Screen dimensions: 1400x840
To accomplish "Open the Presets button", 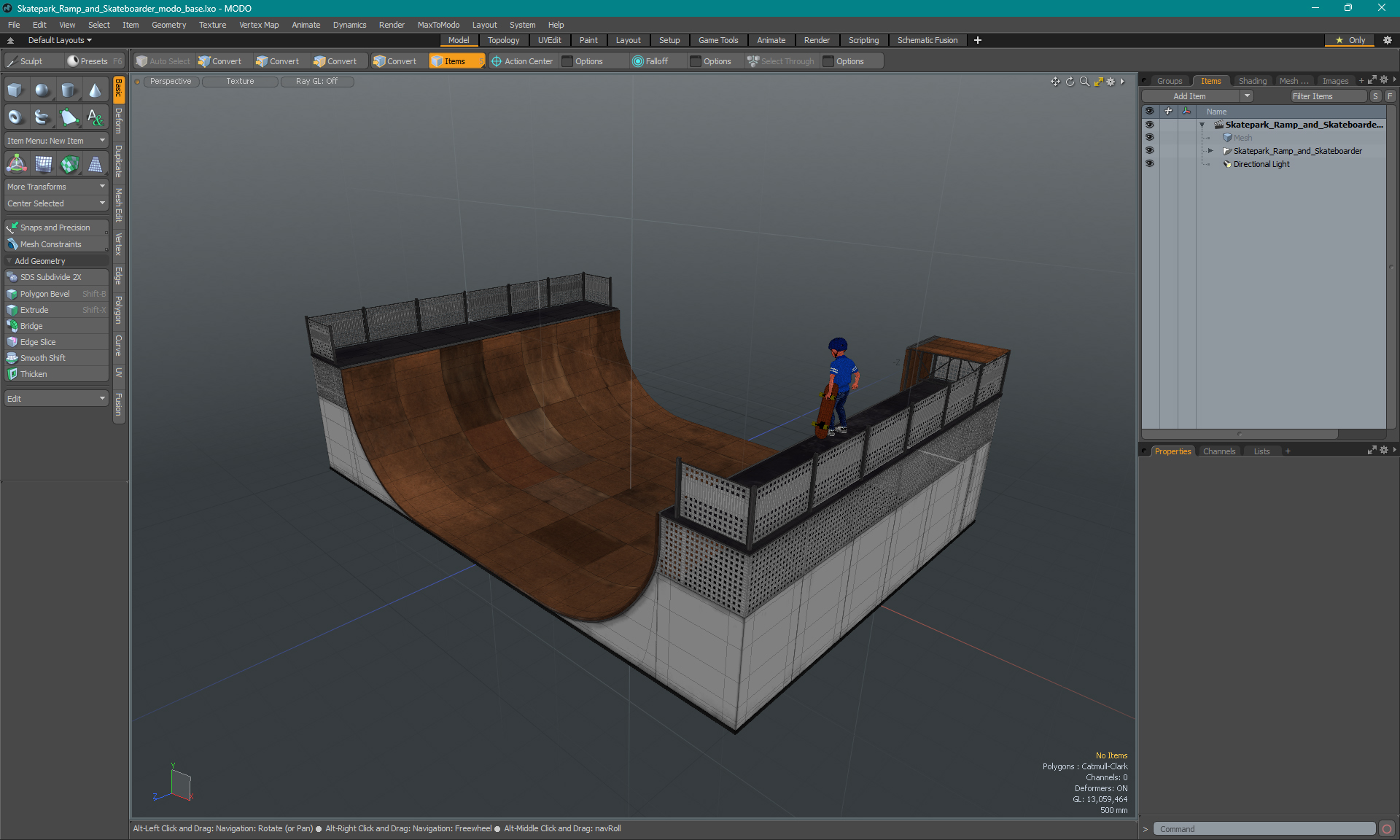I will (94, 61).
